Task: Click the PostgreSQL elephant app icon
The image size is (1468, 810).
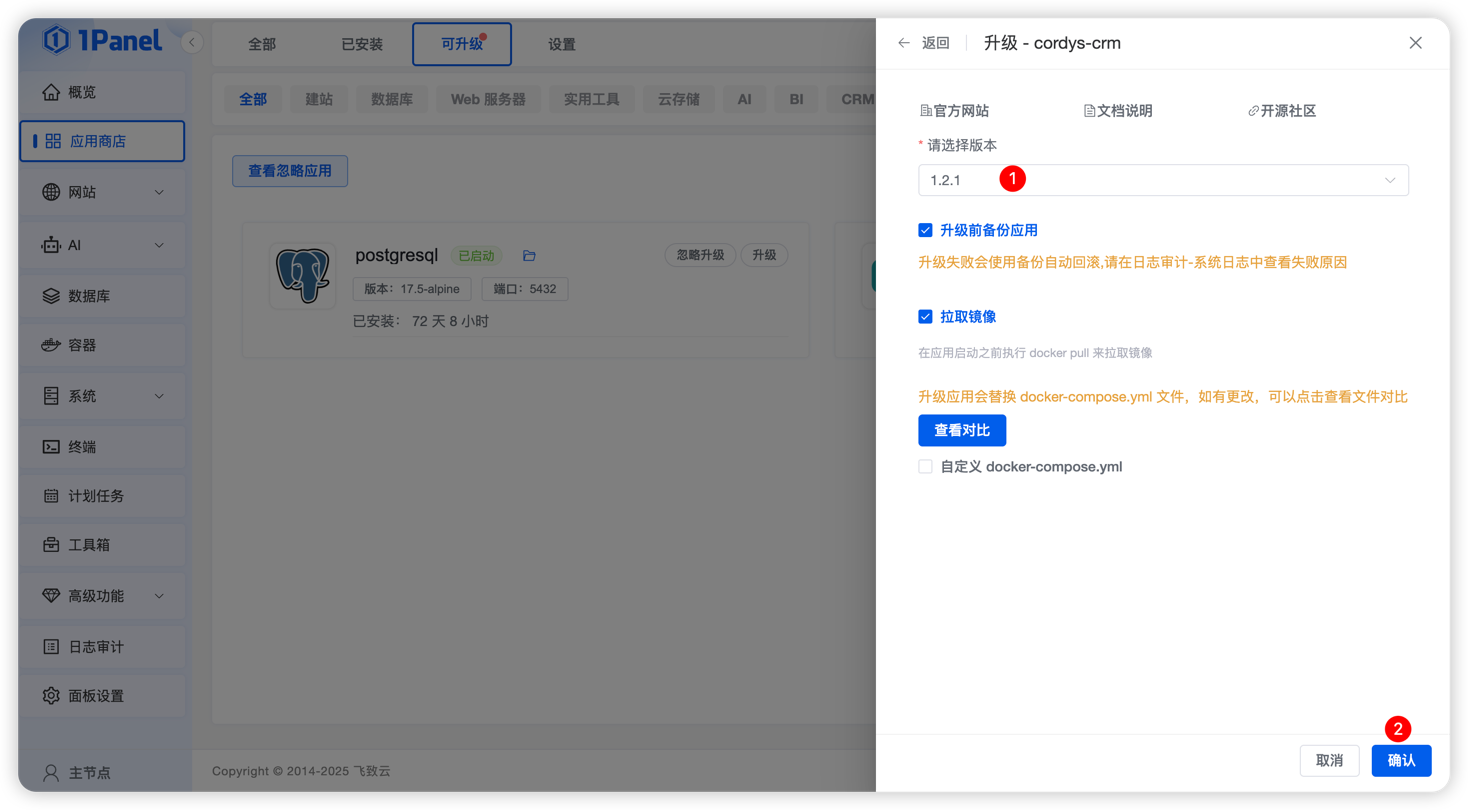Action: coord(302,275)
